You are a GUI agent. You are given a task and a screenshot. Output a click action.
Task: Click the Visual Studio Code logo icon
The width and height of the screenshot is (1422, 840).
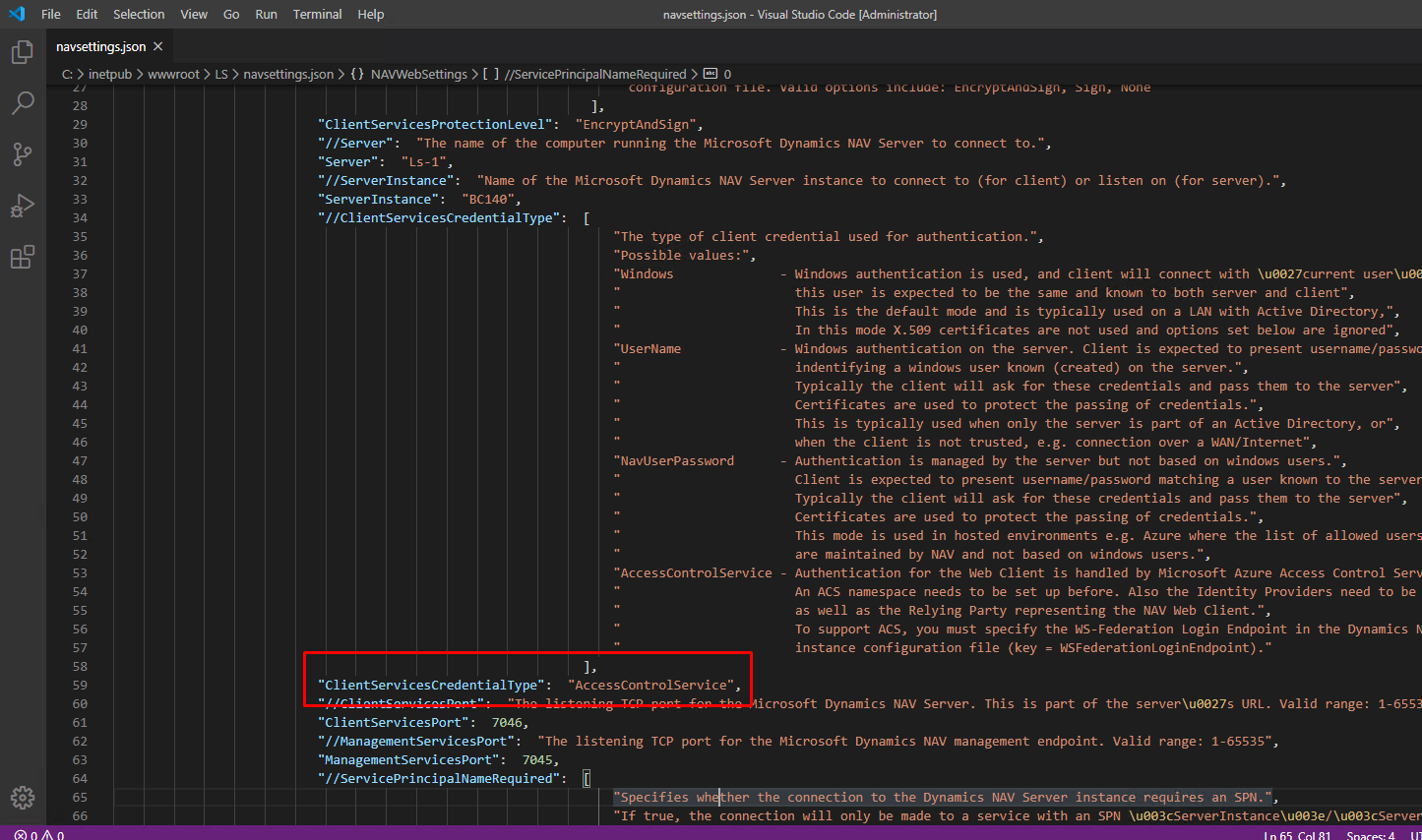[x=17, y=14]
